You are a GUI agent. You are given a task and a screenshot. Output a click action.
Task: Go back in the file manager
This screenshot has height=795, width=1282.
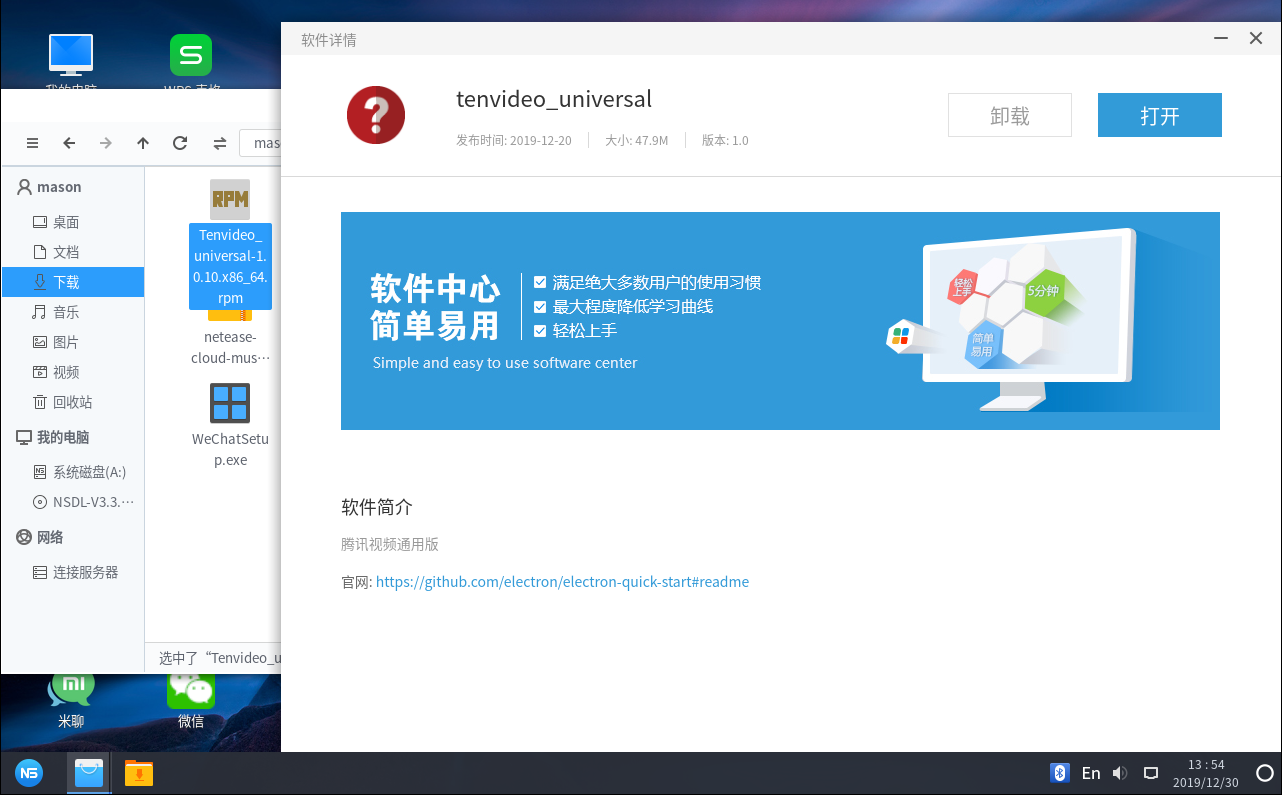69,143
